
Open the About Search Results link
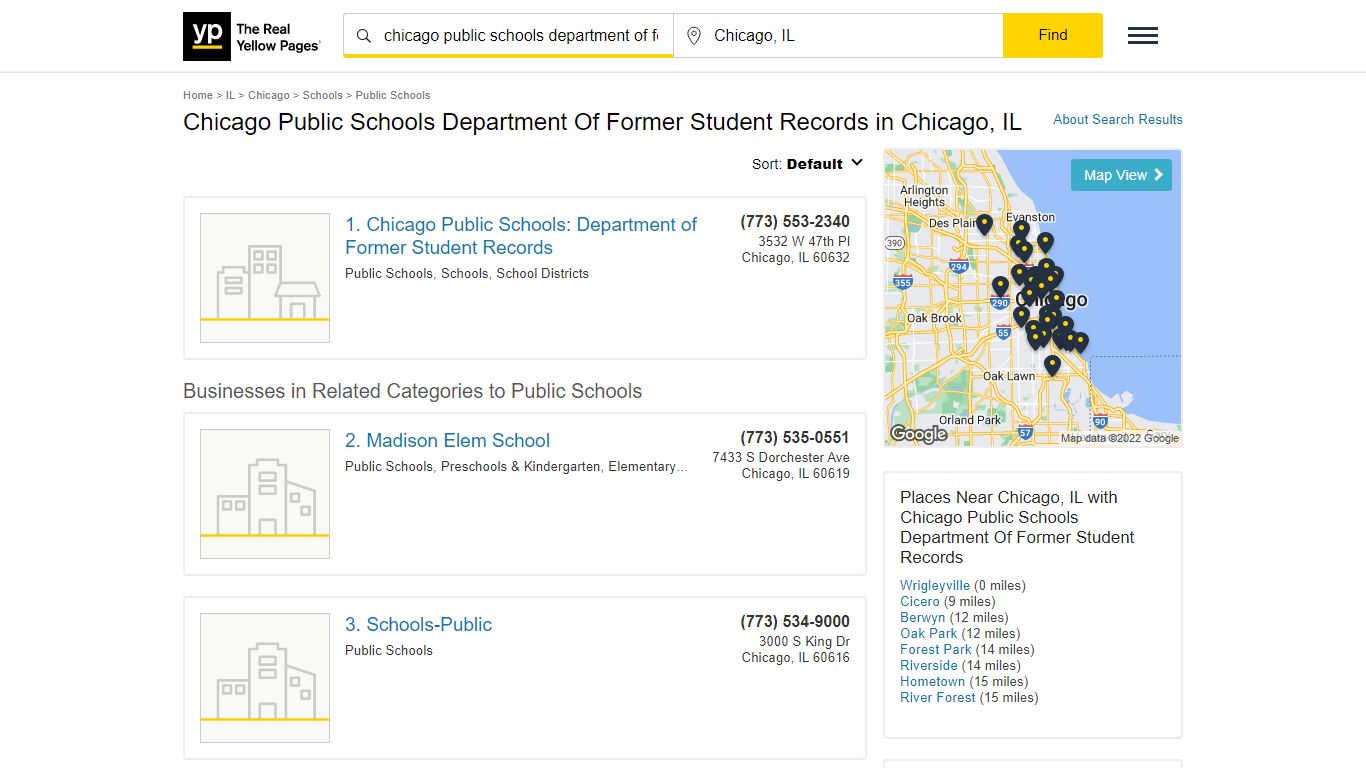[1118, 119]
